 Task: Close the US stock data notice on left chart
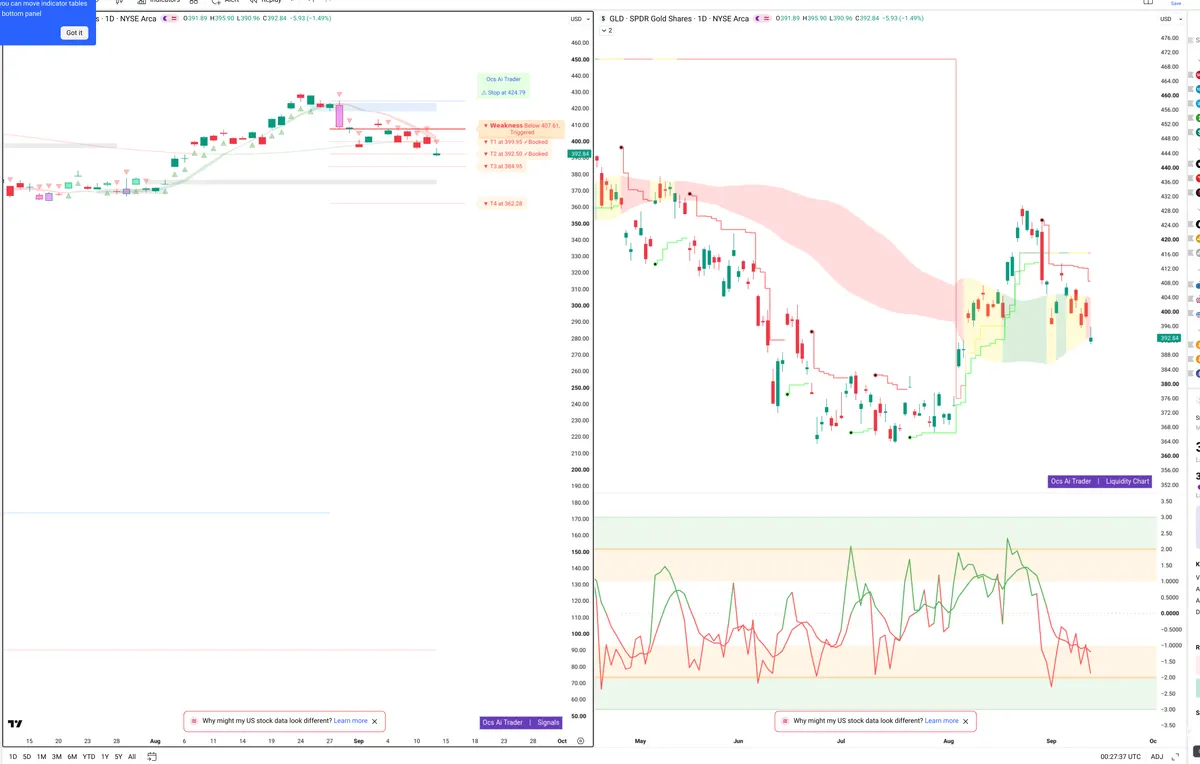click(x=375, y=721)
